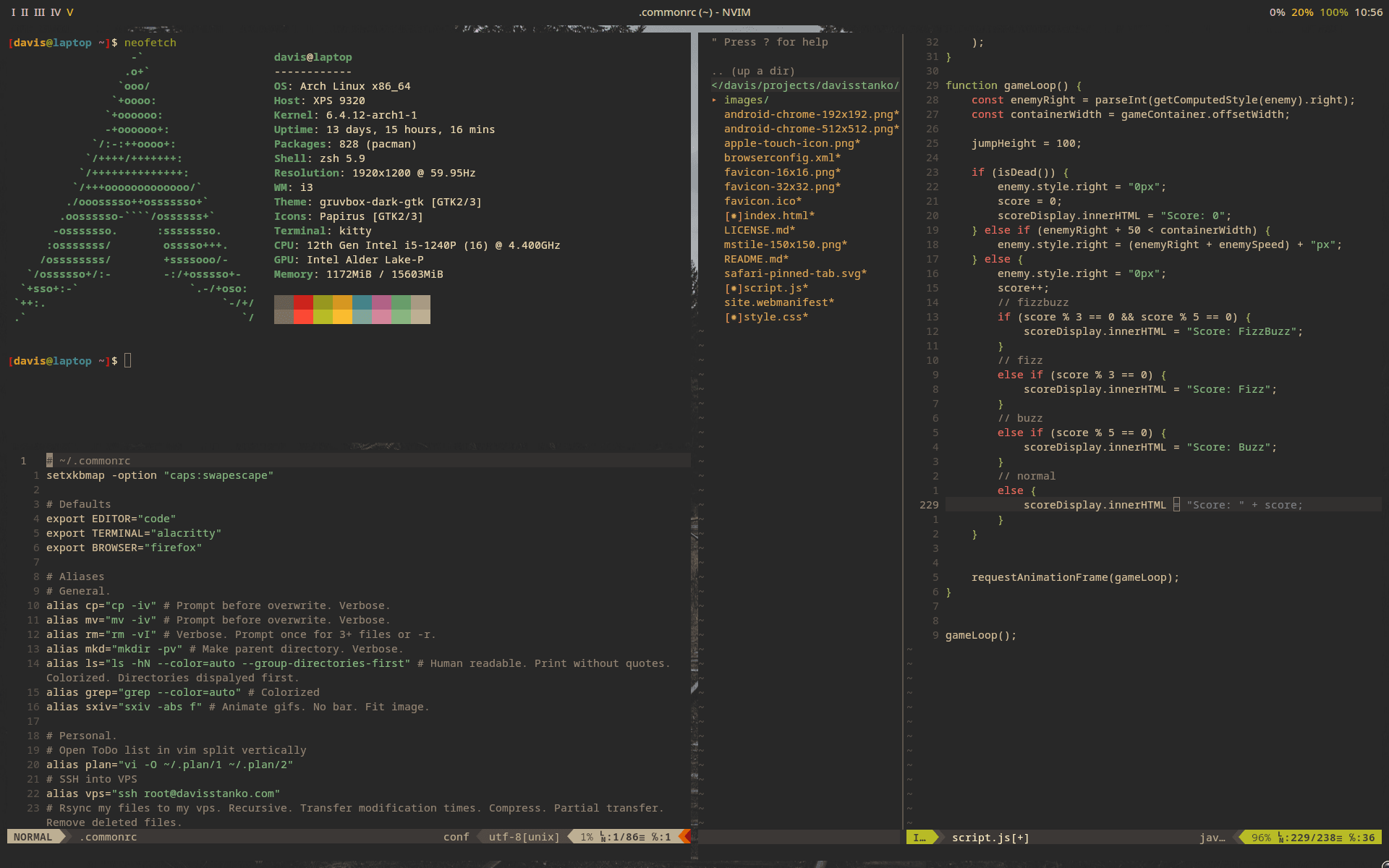
Task: Select favicon.ico in the file list
Action: tap(763, 201)
